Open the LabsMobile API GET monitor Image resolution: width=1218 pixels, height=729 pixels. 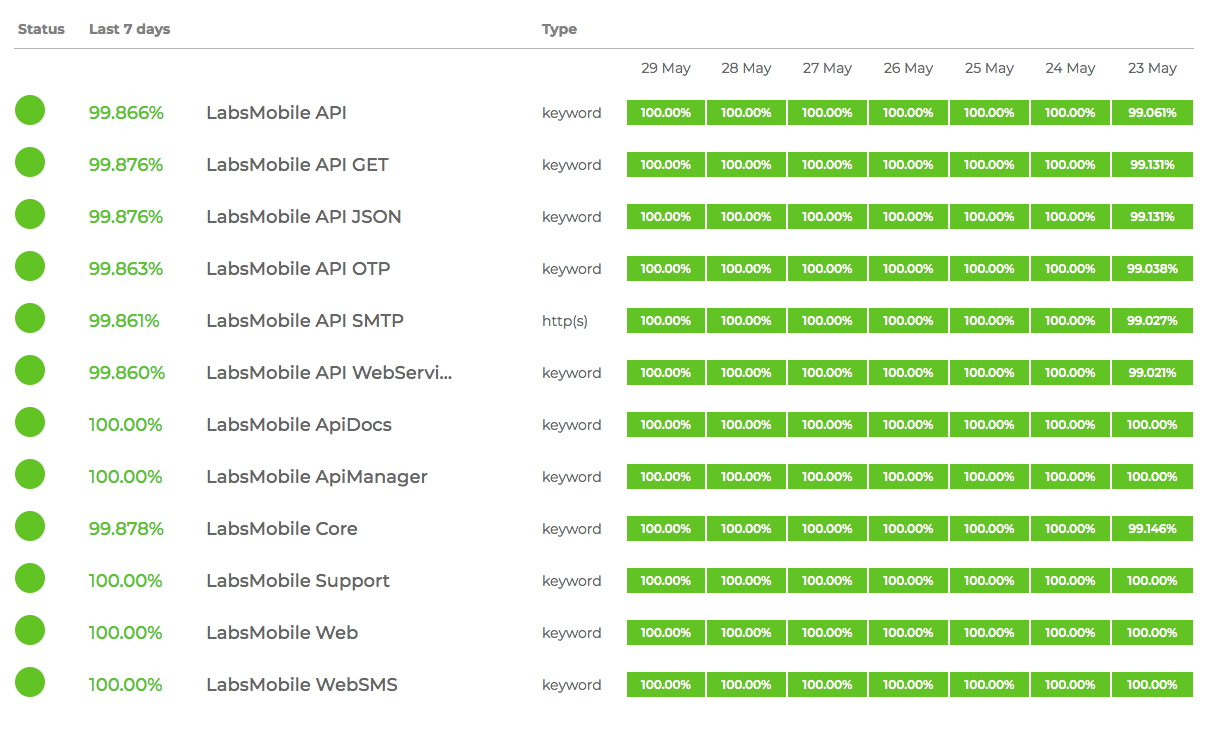point(297,165)
